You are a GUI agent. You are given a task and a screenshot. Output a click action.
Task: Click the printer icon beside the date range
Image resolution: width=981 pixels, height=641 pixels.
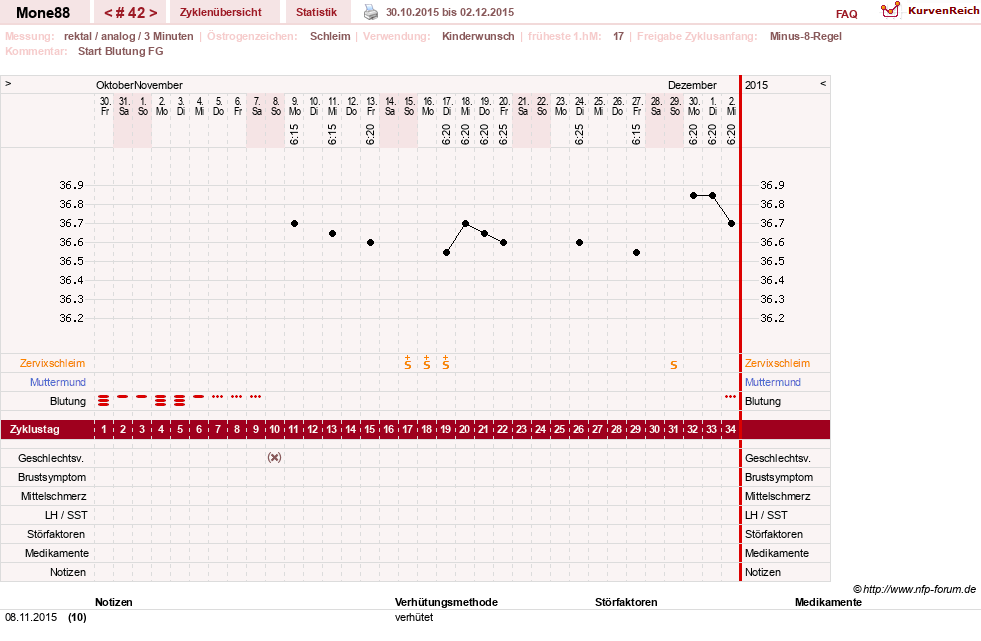pyautogui.click(x=371, y=12)
